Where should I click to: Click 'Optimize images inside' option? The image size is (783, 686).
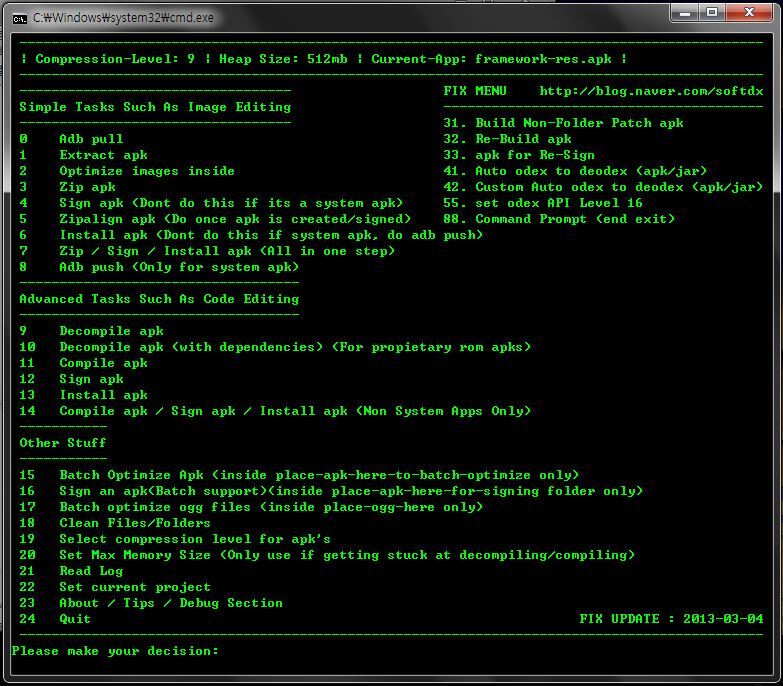147,171
